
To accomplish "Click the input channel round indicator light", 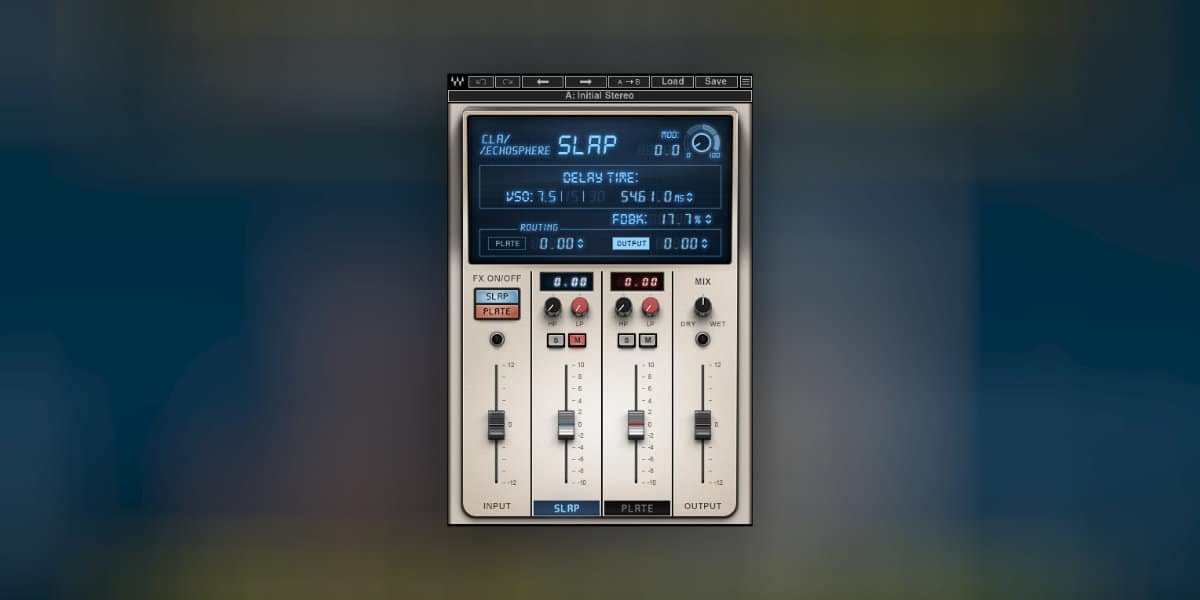I will [x=497, y=340].
